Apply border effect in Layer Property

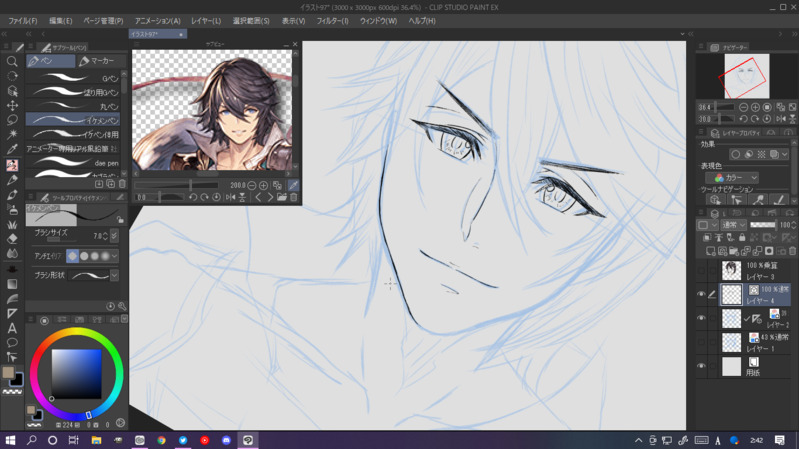click(735, 154)
